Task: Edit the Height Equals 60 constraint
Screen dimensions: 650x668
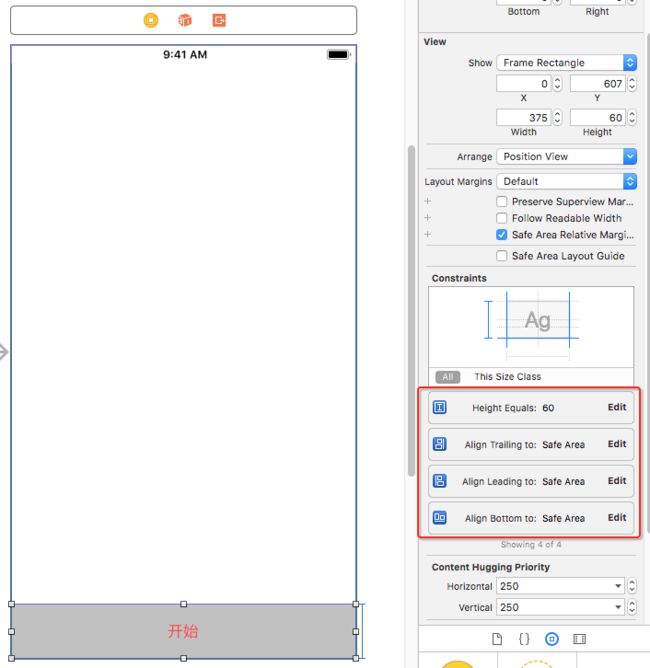Action: coord(617,407)
